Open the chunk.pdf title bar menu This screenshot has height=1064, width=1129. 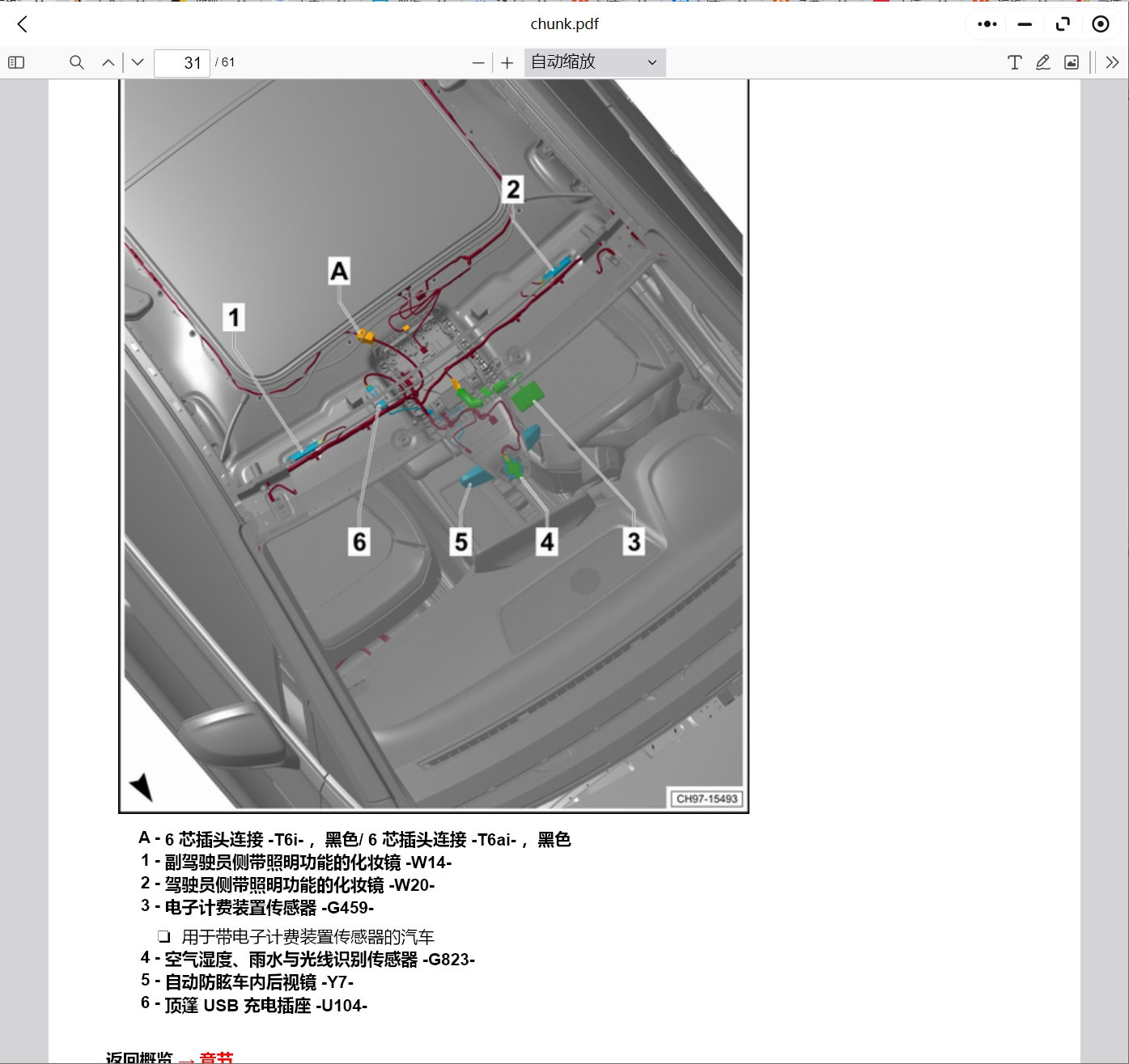point(564,24)
